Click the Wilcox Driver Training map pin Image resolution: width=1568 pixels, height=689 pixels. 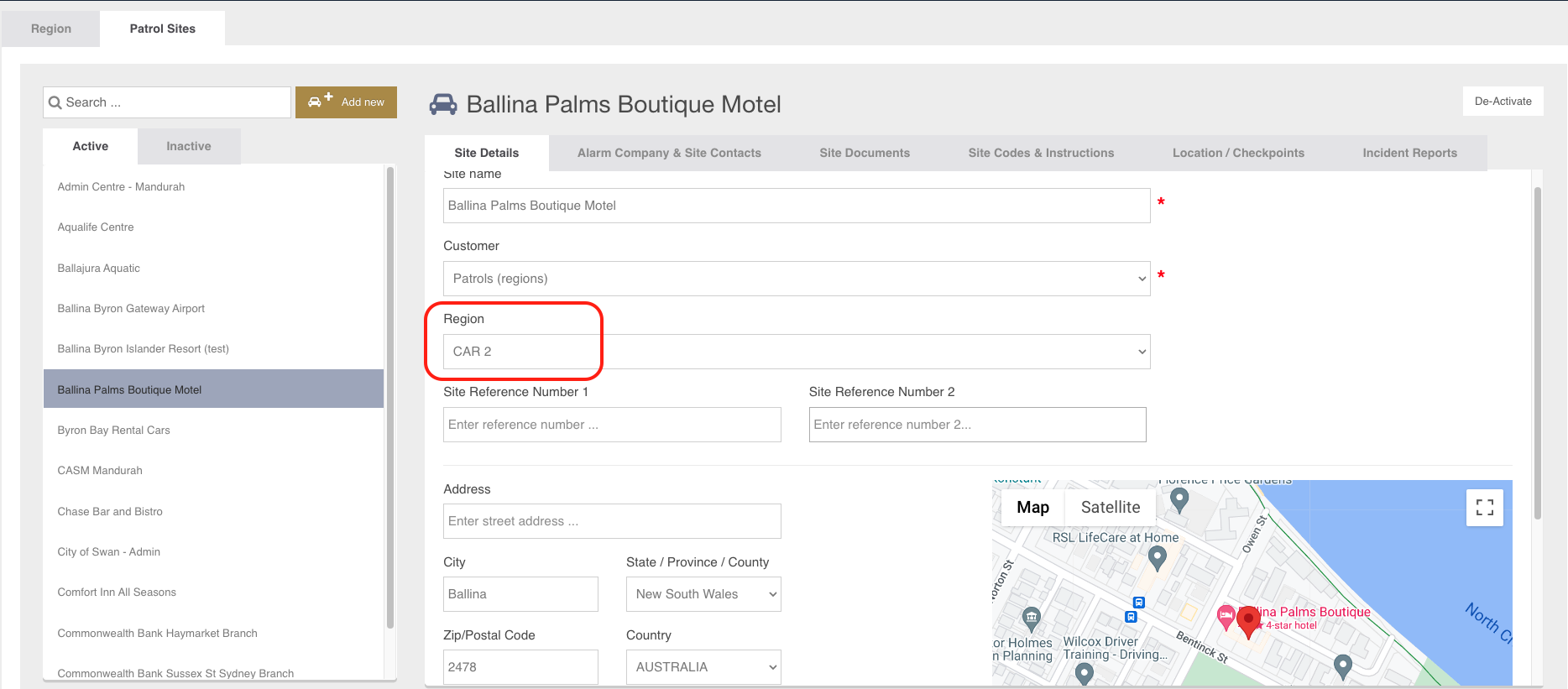(1084, 673)
